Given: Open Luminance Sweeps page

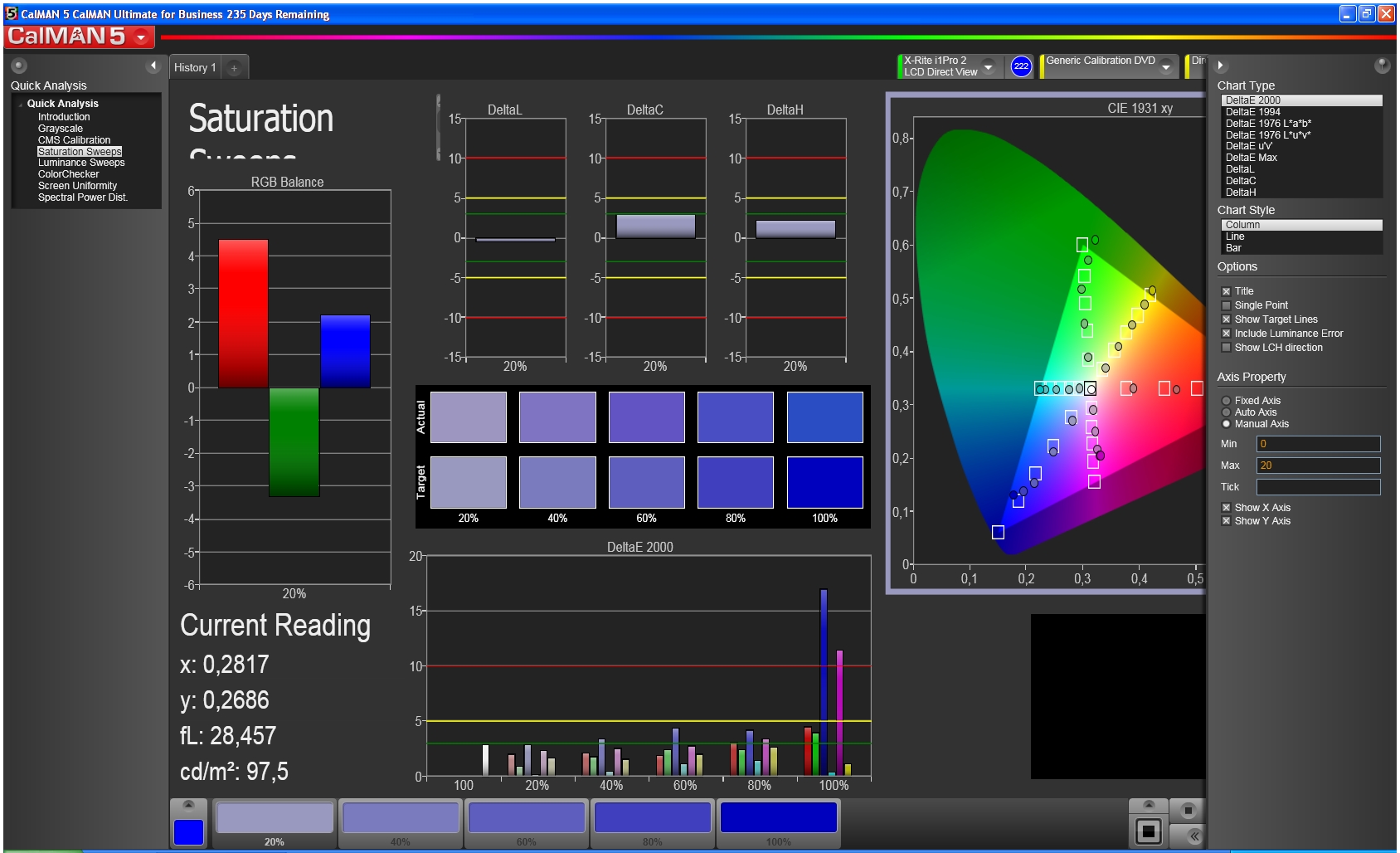Looking at the screenshot, I should (x=81, y=163).
